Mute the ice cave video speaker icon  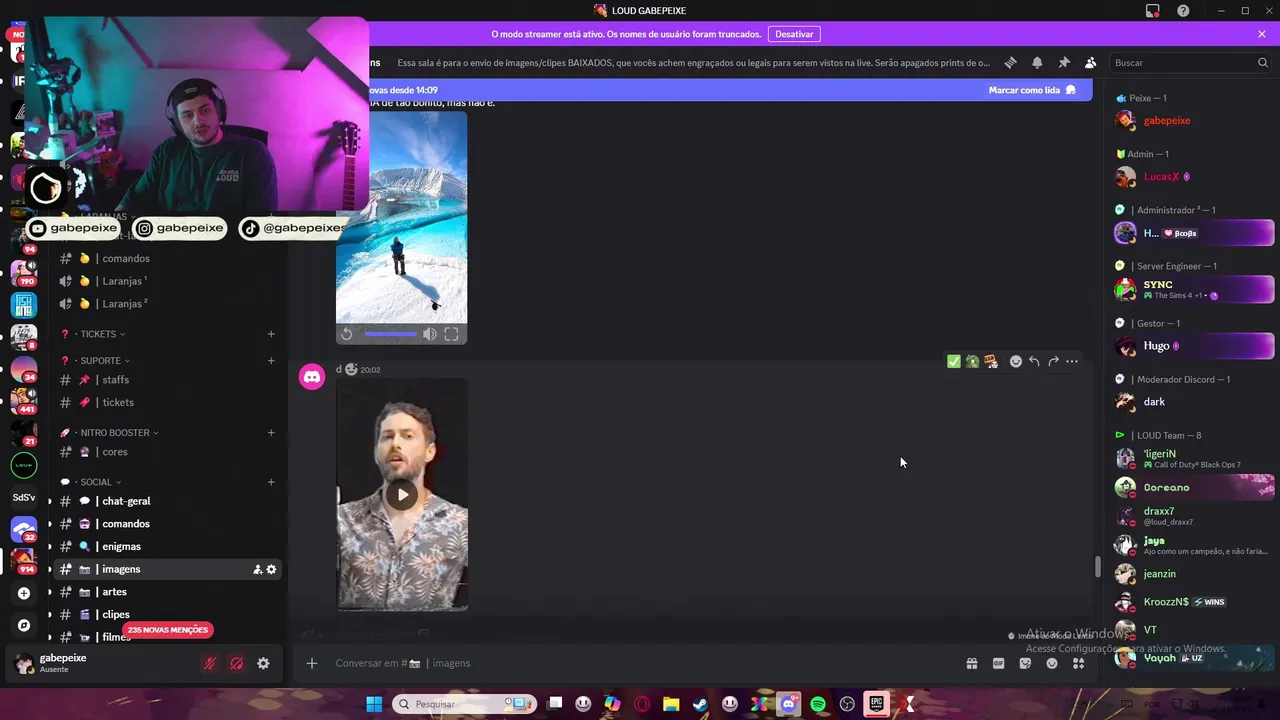point(430,334)
